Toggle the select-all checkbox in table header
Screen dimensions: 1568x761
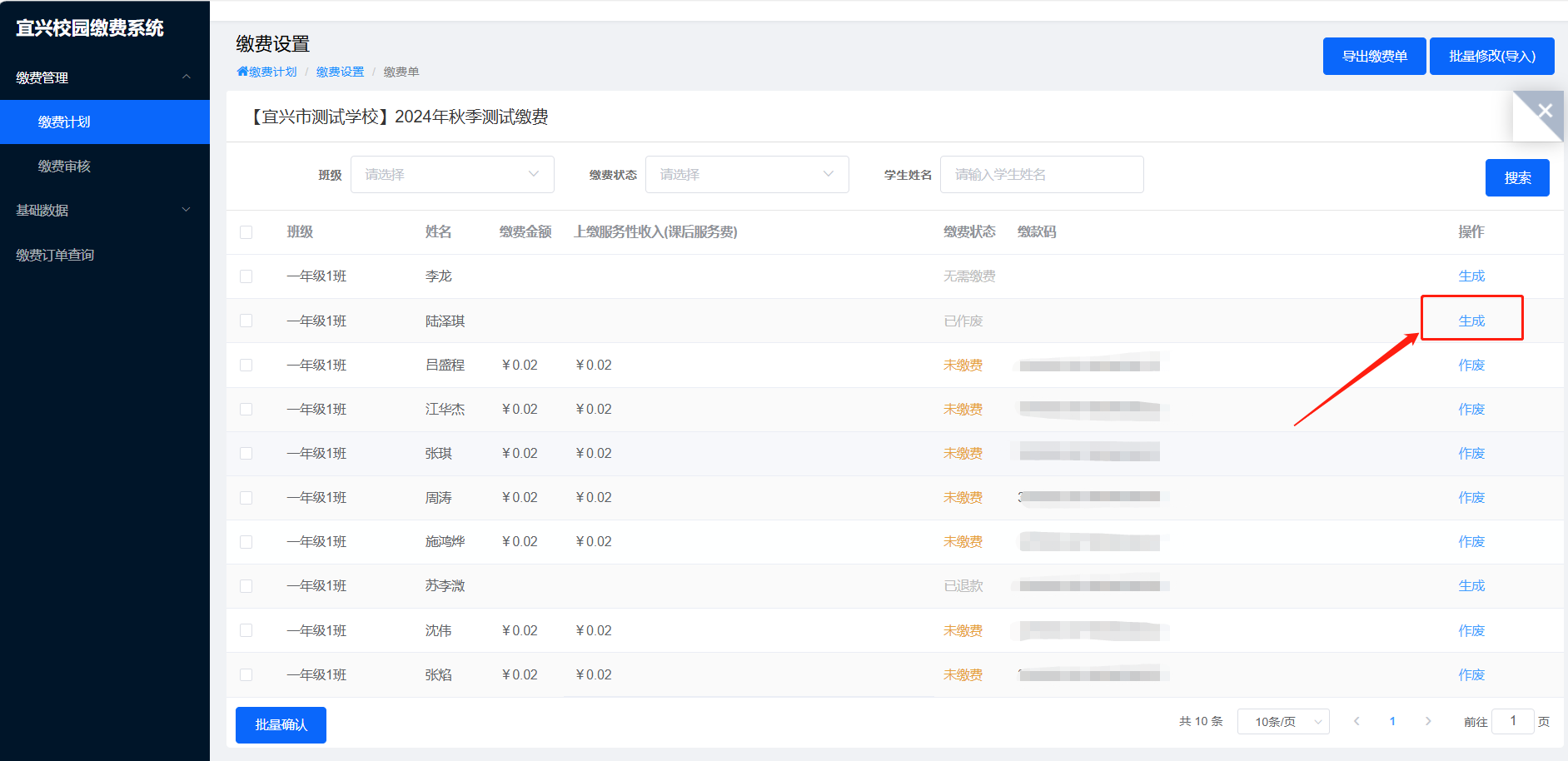[x=246, y=232]
